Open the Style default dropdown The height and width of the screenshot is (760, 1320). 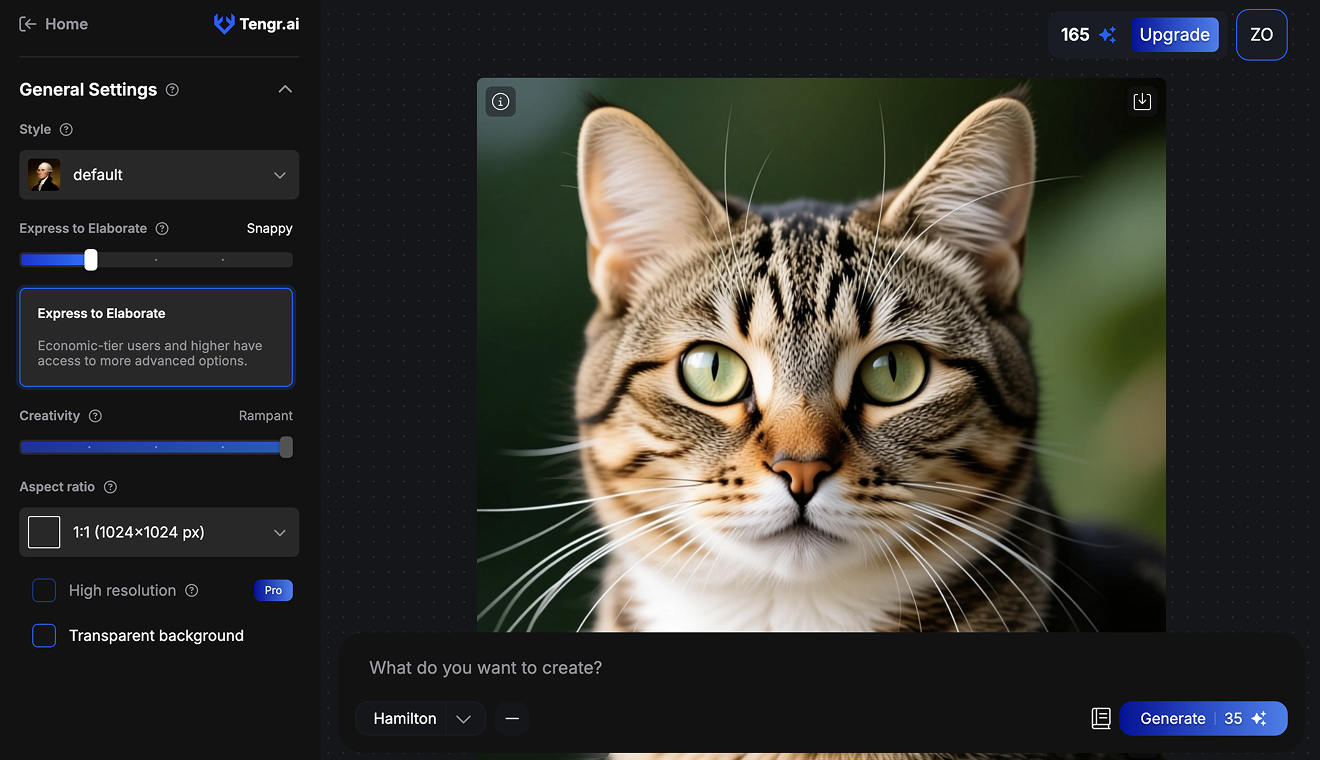click(158, 175)
